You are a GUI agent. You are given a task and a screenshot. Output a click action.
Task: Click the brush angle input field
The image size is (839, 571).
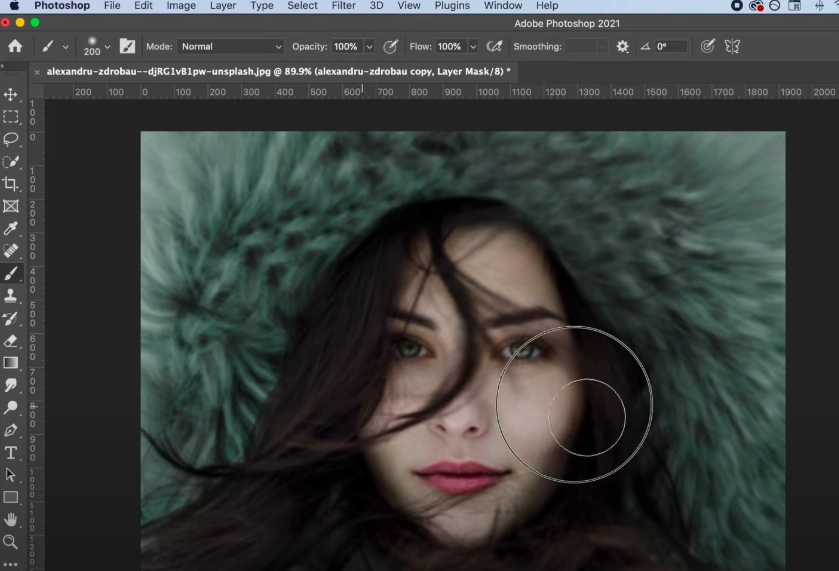point(669,46)
